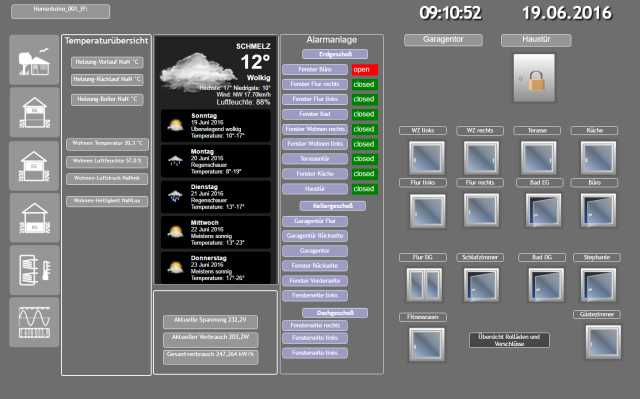Image resolution: width=640 pixels, height=399 pixels.
Task: Click the Schlafzimmer open window icon
Action: click(481, 285)
